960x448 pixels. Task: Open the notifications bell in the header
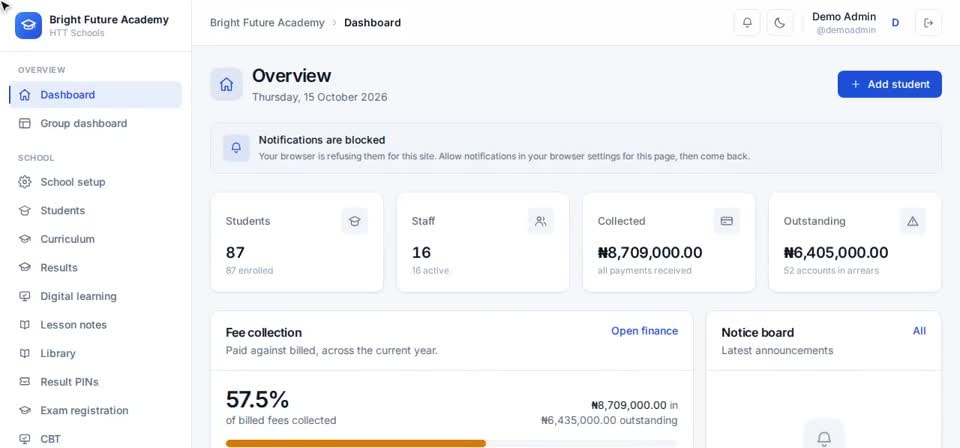coord(747,23)
